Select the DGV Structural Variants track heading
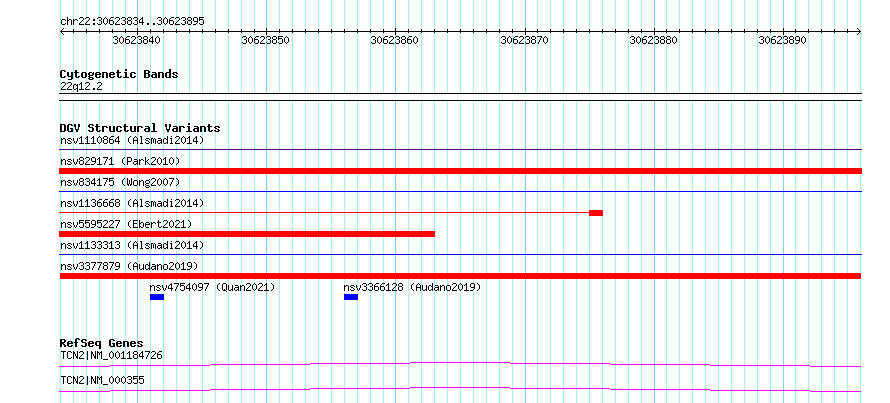This screenshot has height=403, width=890. point(140,128)
